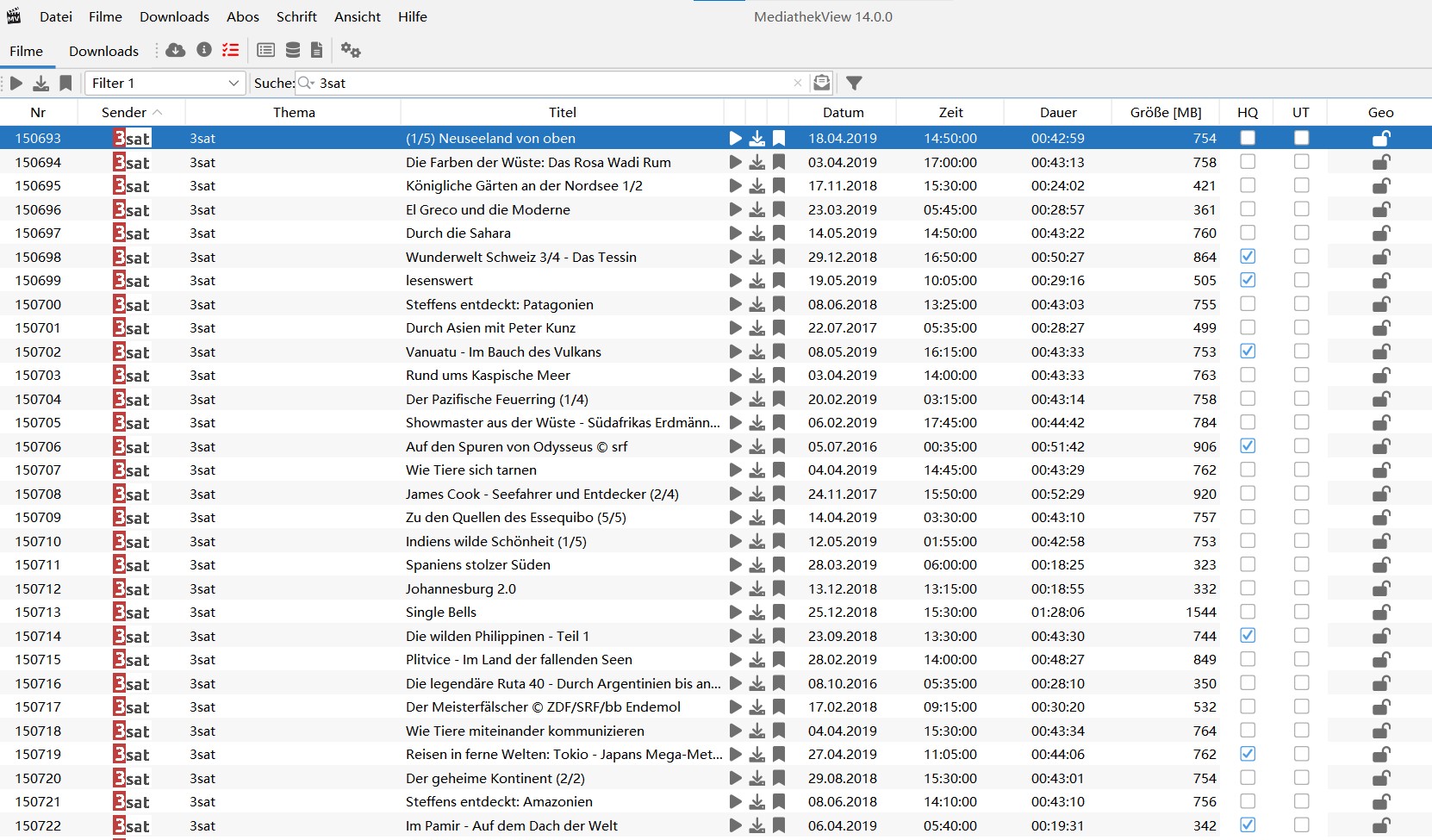The width and height of the screenshot is (1432, 840).
Task: Download 'Steffens entdeckt: Patagonien'
Action: pos(756,304)
